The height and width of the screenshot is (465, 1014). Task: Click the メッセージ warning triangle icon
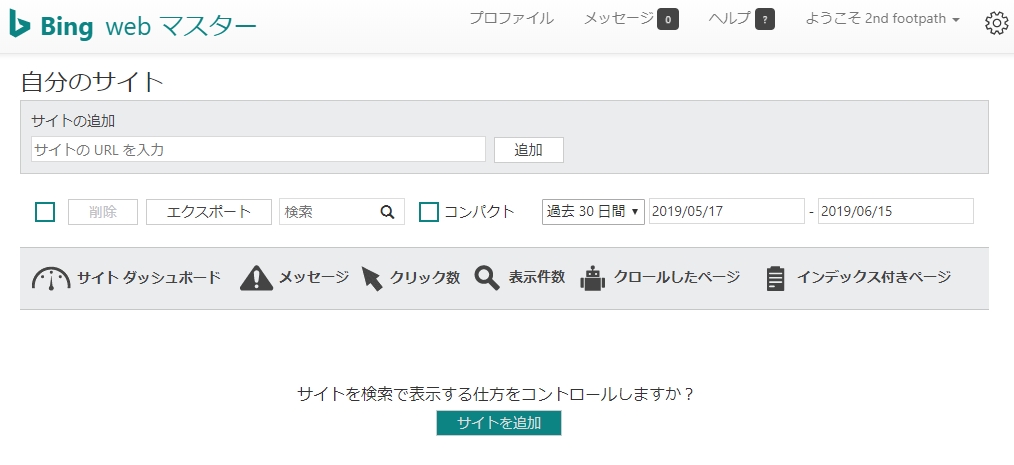click(x=256, y=278)
